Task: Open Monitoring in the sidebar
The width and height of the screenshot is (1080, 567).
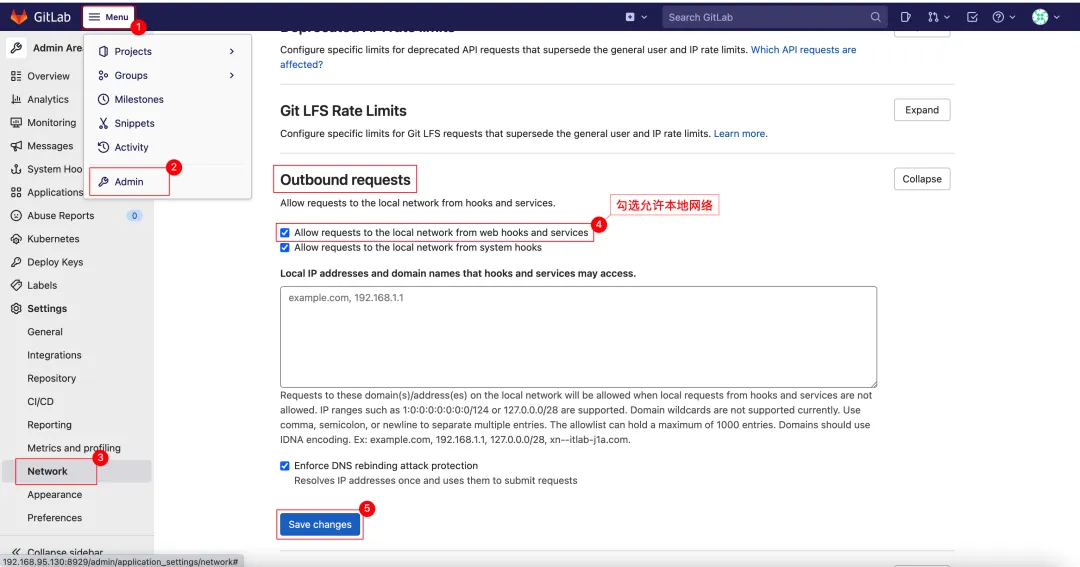Action: pos(52,123)
